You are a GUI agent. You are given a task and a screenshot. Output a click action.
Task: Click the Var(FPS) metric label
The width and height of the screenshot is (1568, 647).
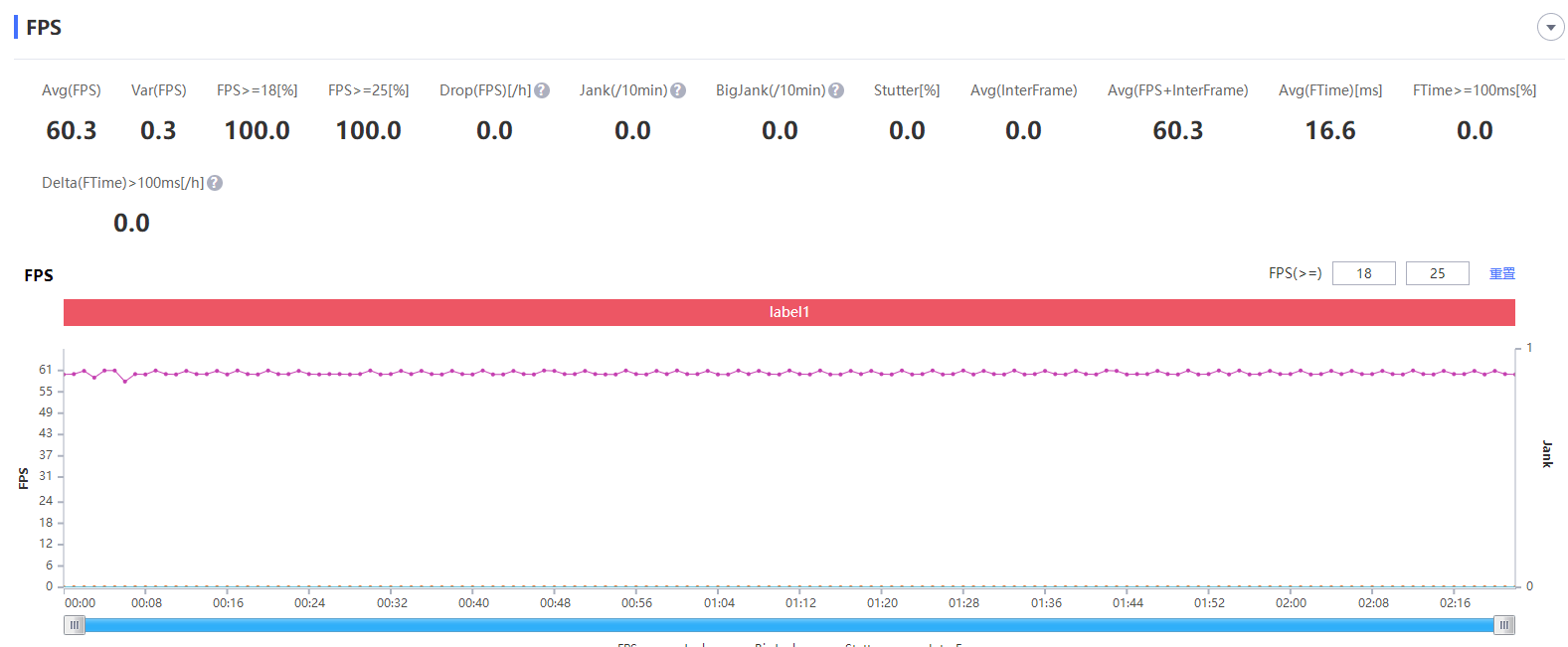click(x=159, y=90)
